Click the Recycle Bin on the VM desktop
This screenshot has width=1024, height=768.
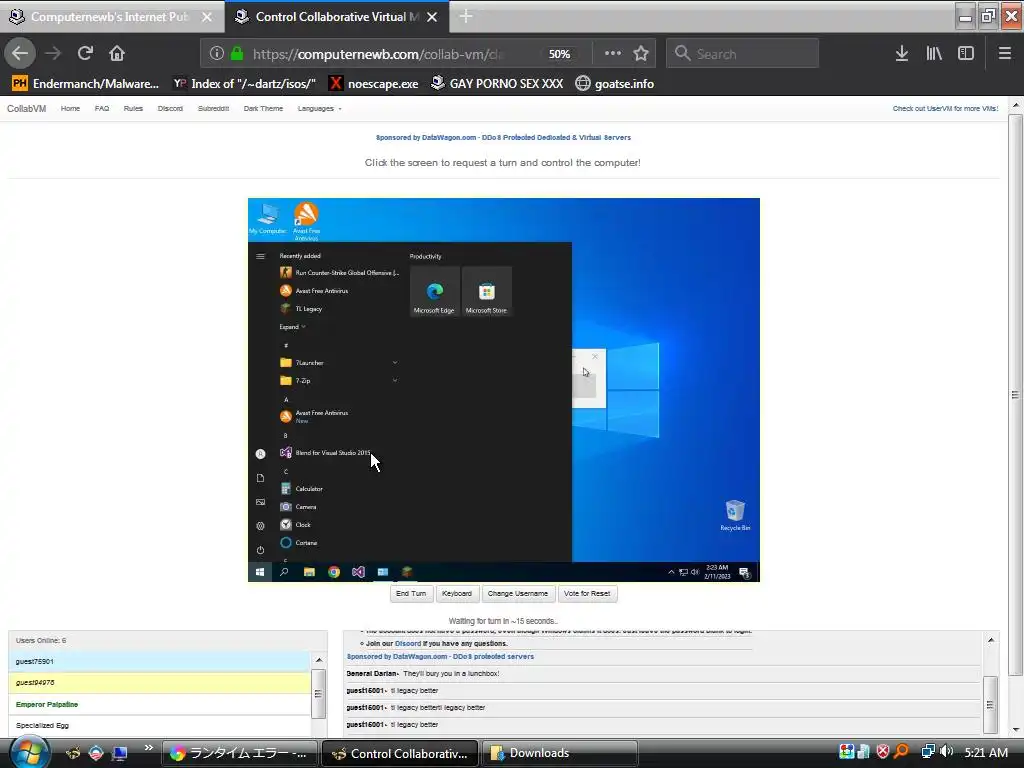click(x=735, y=515)
